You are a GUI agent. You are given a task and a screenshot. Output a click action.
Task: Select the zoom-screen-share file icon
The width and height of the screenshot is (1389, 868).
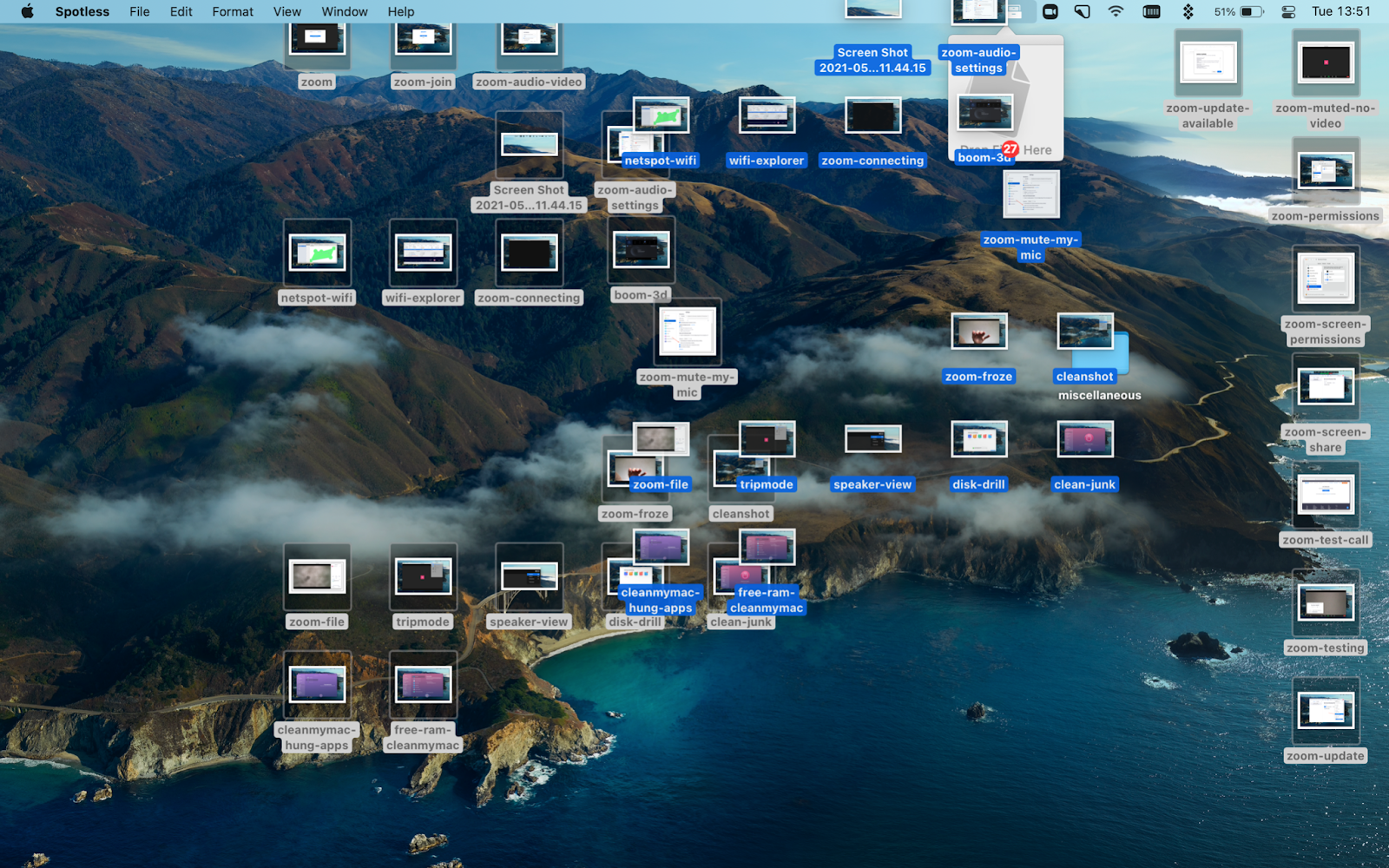[x=1326, y=387]
